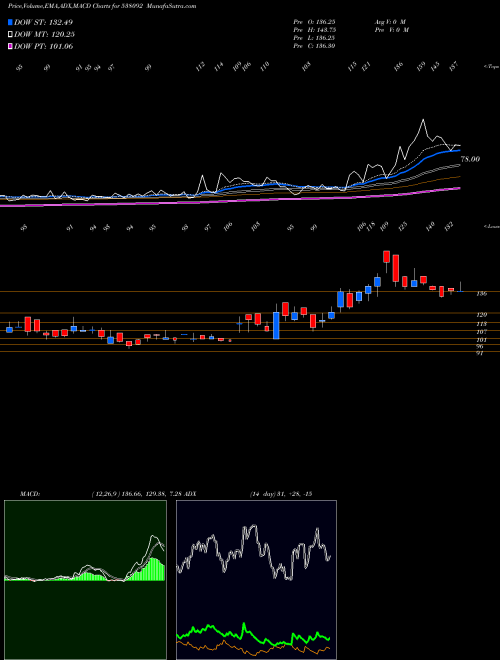Open the dark blue ADX indicator panel
The height and width of the screenshot is (660, 500).
256,580
